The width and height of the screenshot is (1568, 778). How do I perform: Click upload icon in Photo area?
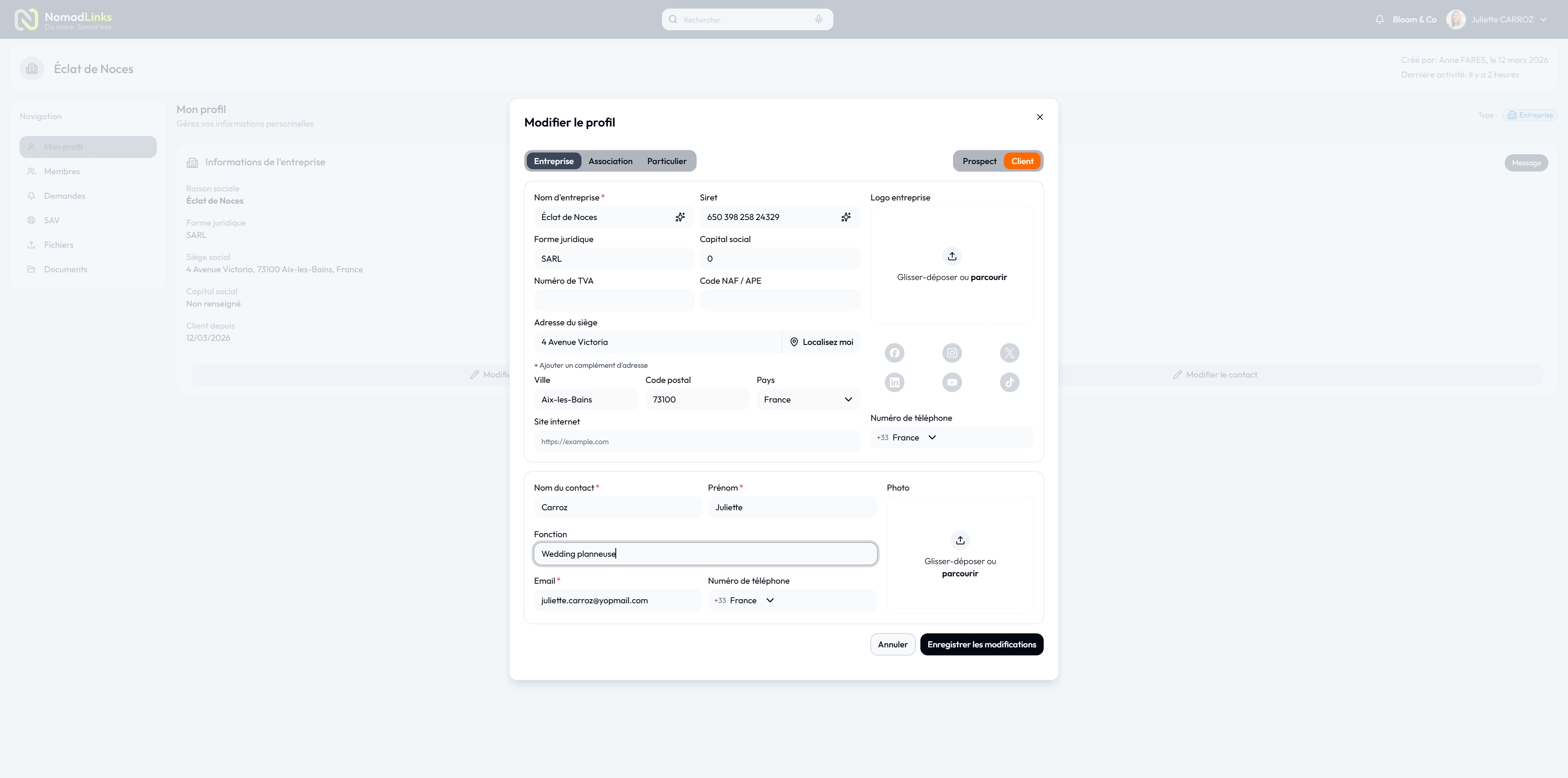coord(960,540)
